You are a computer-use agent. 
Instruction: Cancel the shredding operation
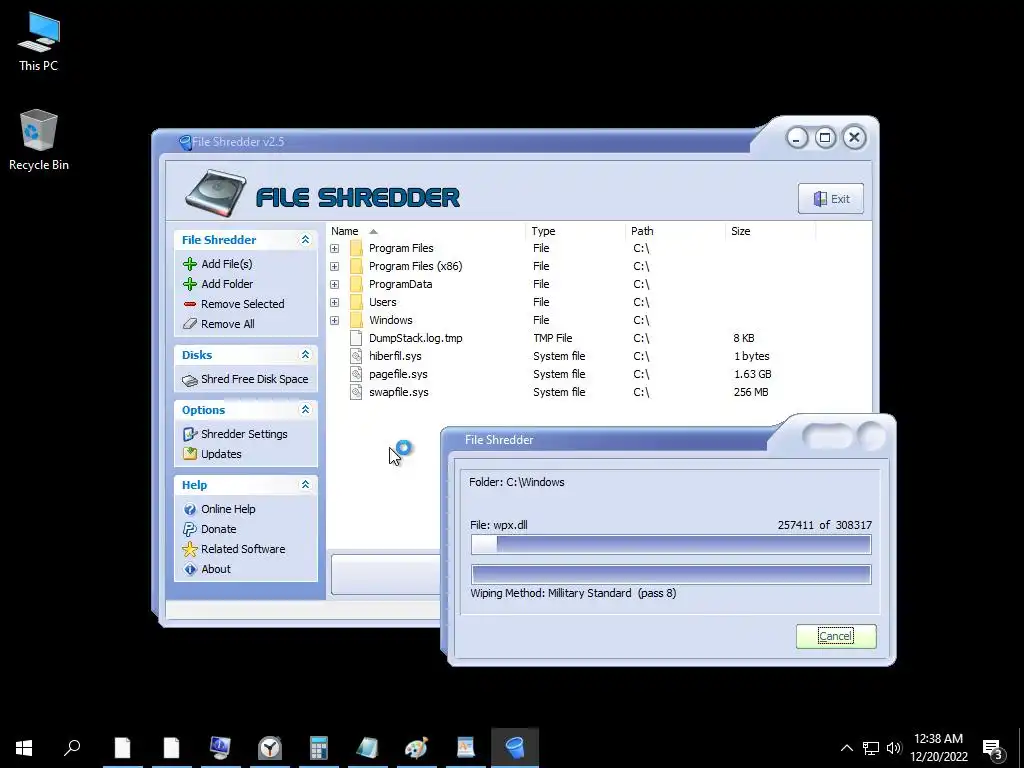click(x=836, y=636)
